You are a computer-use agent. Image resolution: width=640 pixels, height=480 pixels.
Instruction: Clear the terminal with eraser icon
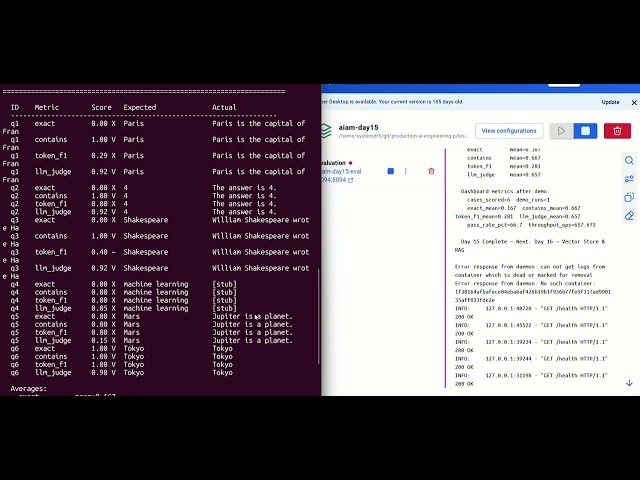click(629, 216)
